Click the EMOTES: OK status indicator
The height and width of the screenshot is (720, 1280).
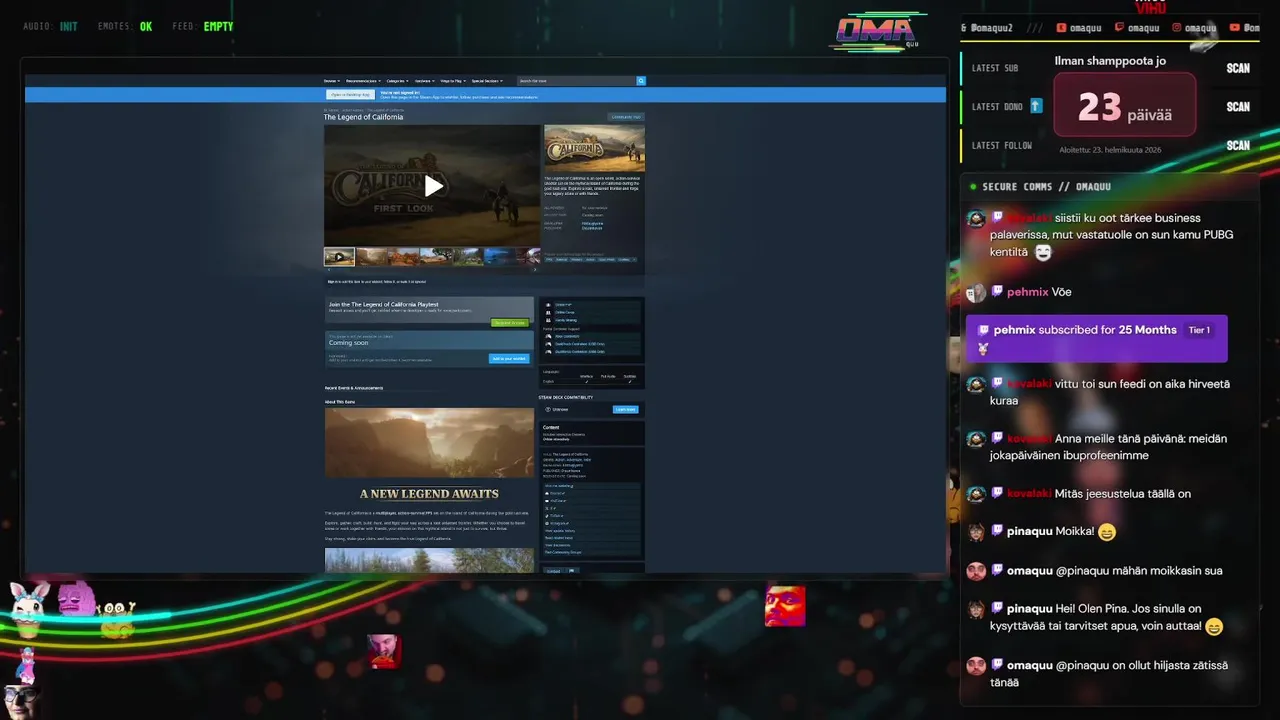click(x=125, y=27)
